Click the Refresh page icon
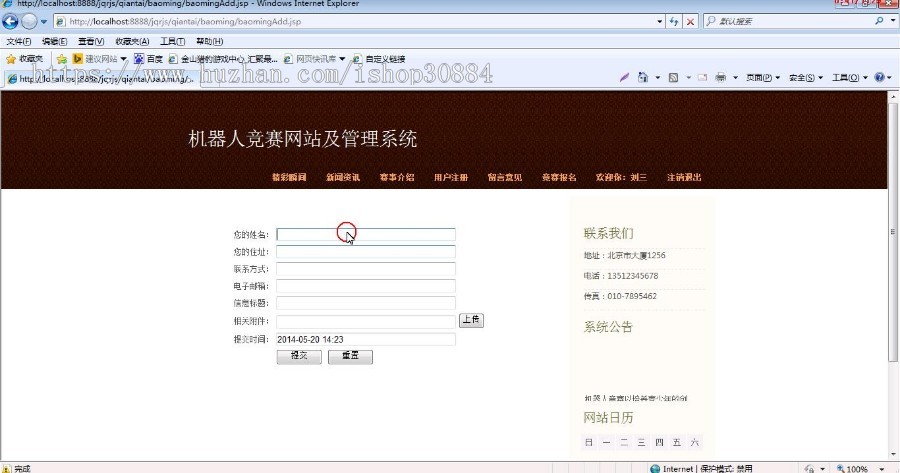 pyautogui.click(x=674, y=22)
